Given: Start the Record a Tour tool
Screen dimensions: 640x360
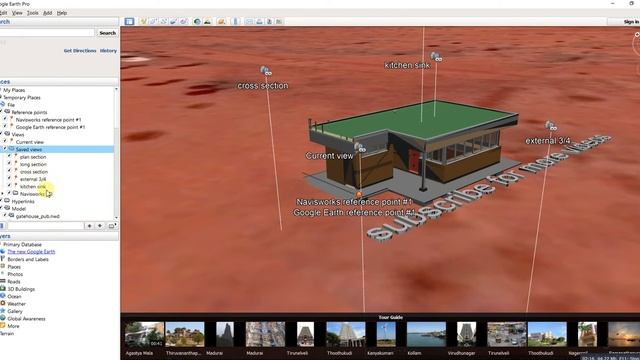Looking at the screenshot, I should tap(184, 21).
